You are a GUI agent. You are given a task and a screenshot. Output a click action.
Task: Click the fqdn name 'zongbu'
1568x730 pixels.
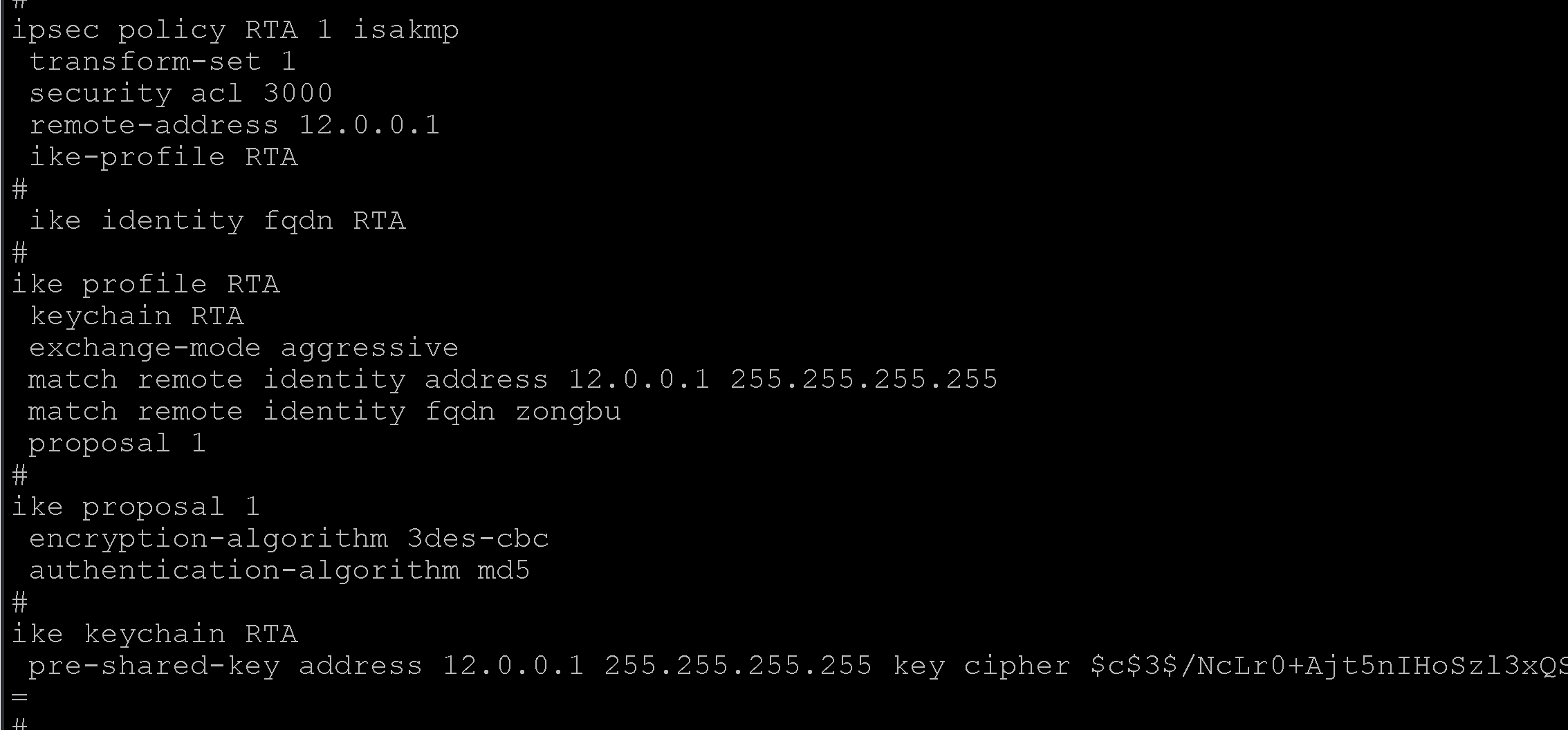coord(569,412)
